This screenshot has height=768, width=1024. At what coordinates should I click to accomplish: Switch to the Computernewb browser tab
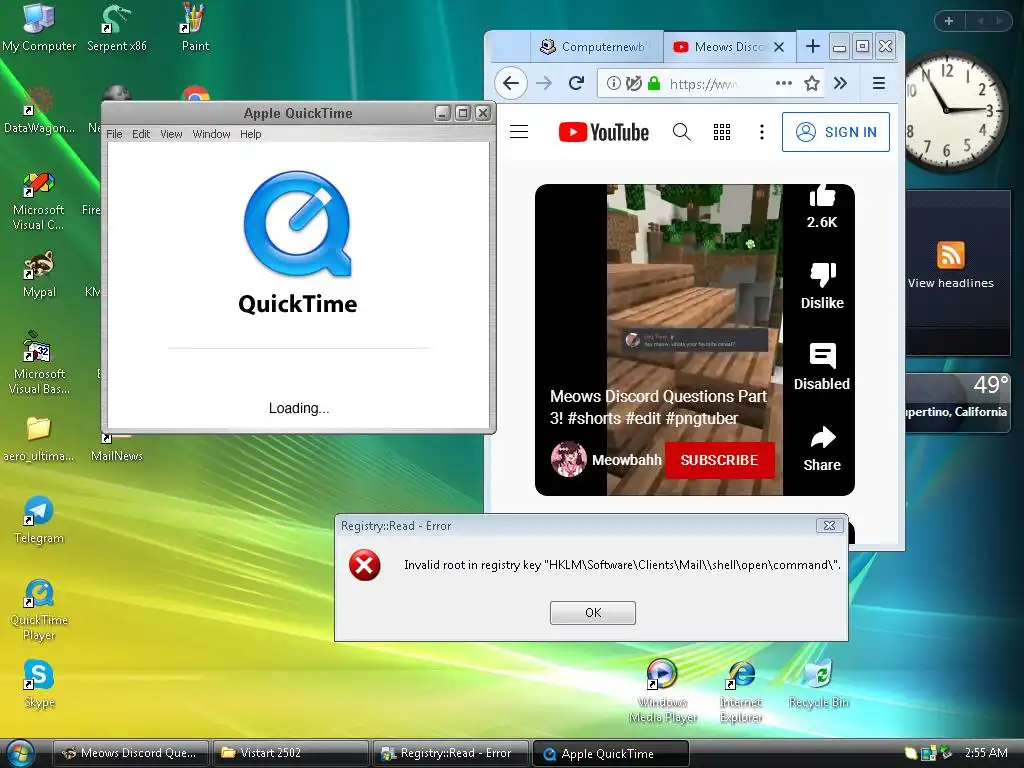pos(596,47)
